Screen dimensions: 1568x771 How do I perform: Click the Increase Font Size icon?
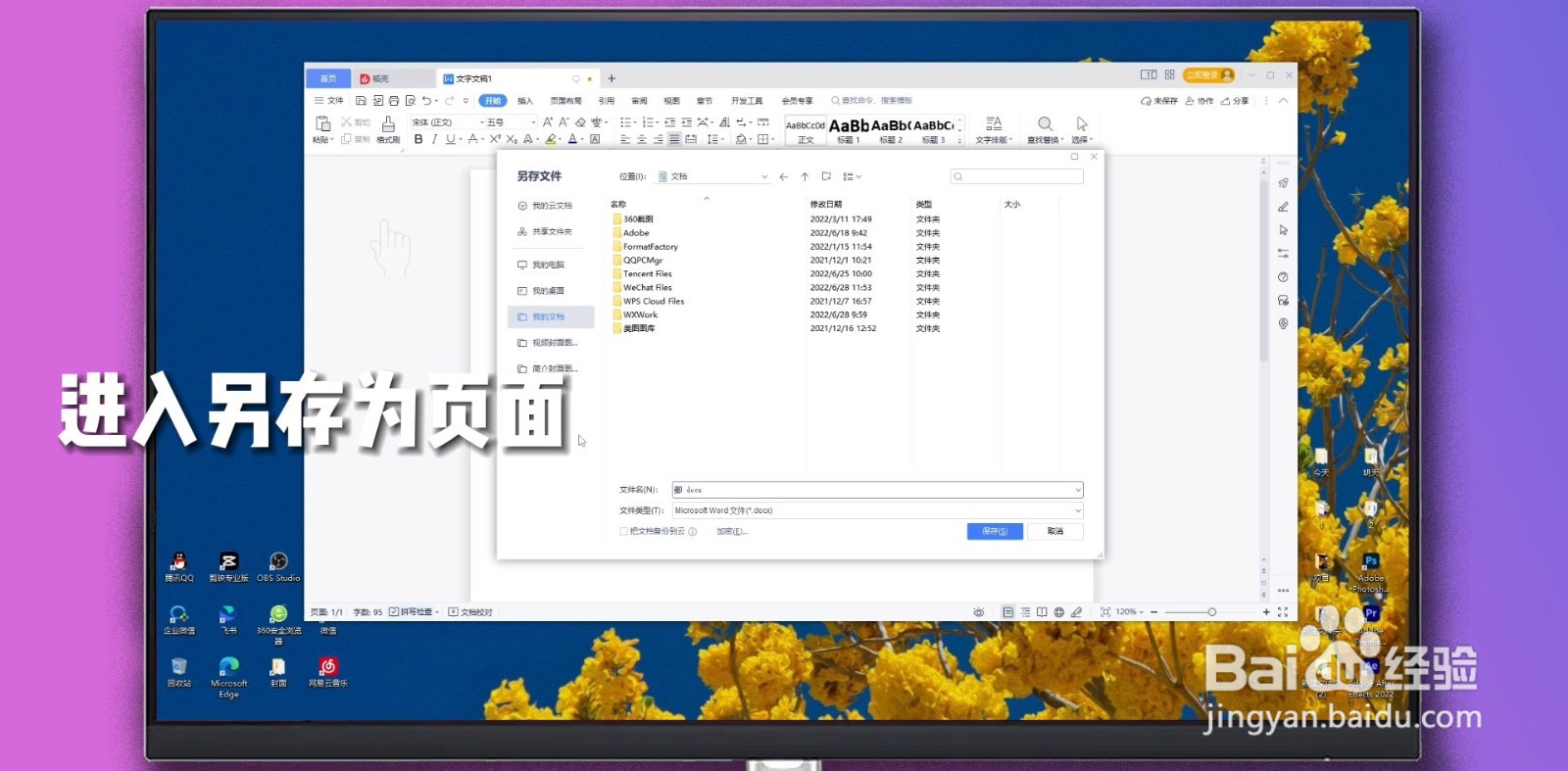pyautogui.click(x=548, y=122)
